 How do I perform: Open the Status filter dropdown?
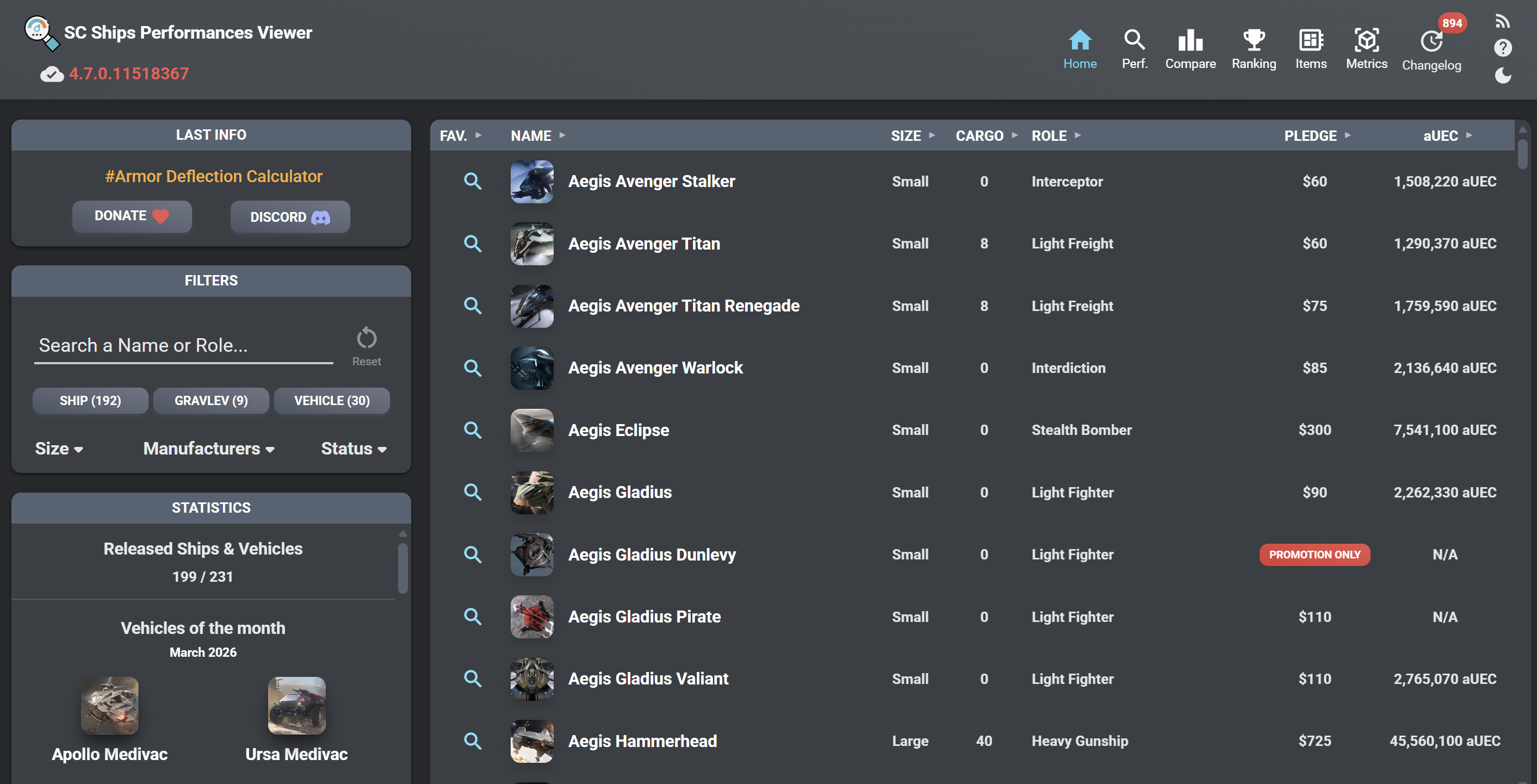point(353,449)
